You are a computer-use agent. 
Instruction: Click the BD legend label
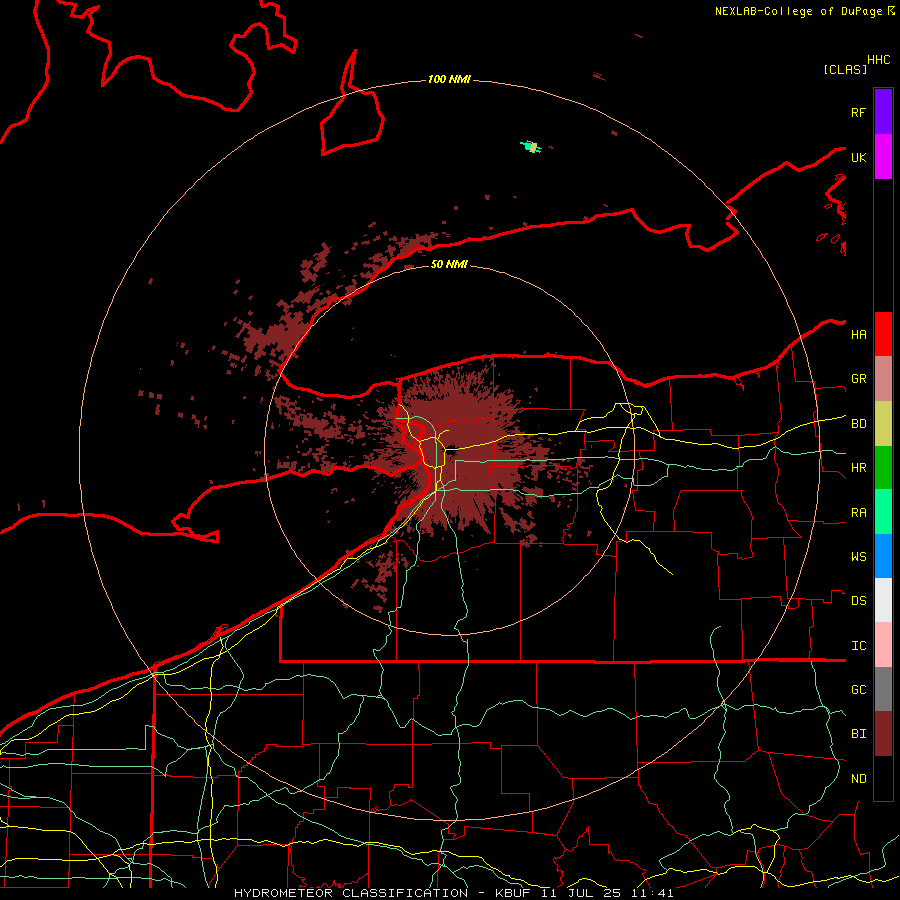coord(858,424)
